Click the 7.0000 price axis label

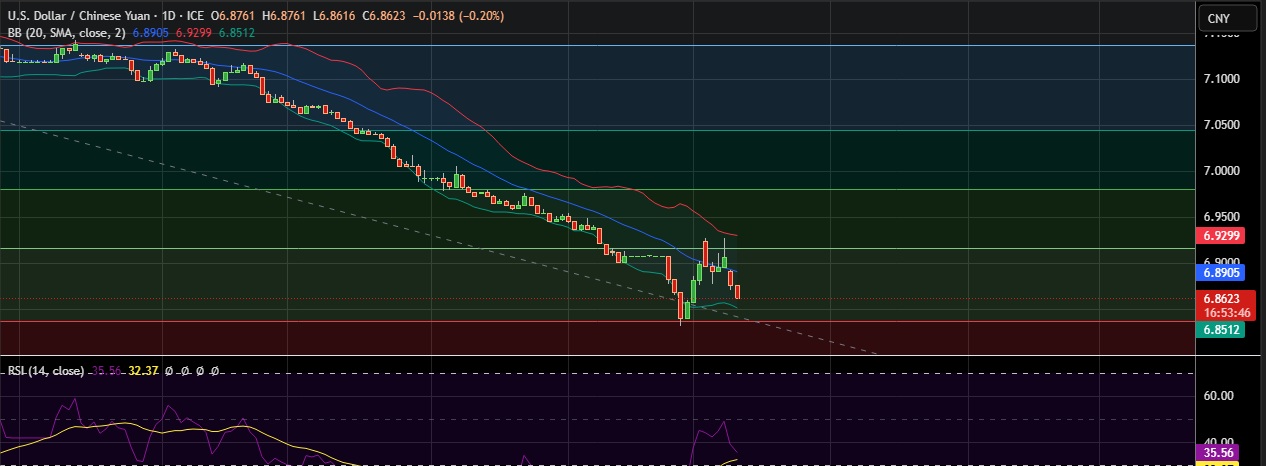[x=1221, y=171]
